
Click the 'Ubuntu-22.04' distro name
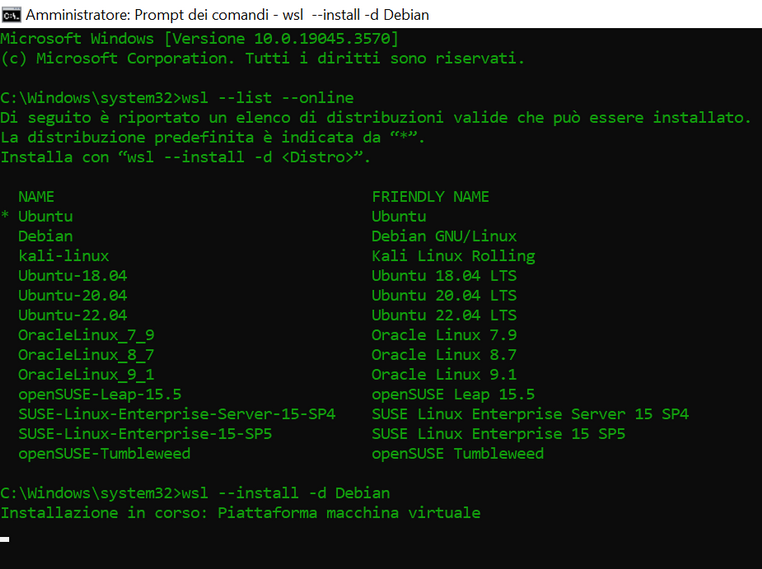pos(73,315)
